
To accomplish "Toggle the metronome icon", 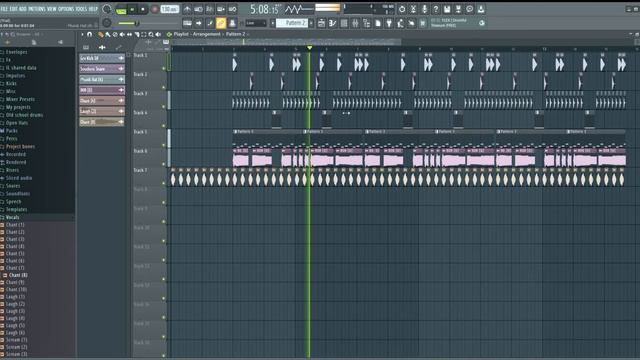I will pos(187,9).
